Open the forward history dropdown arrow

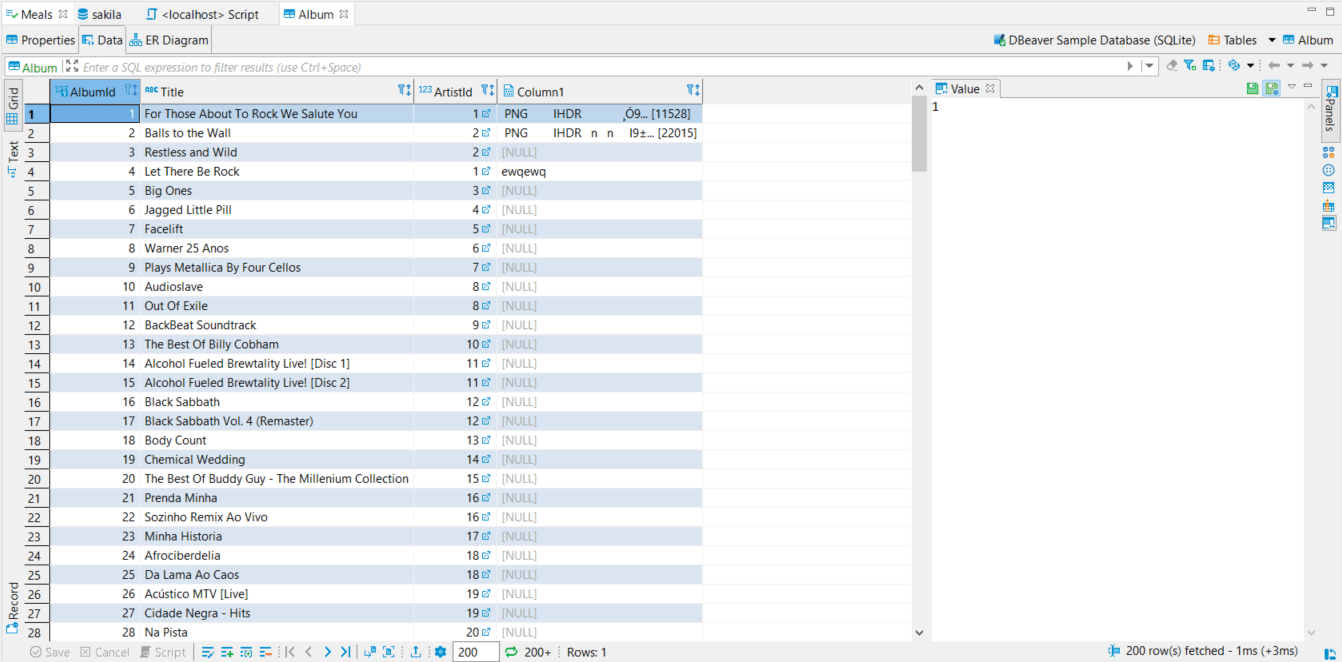pyautogui.click(x=1324, y=66)
